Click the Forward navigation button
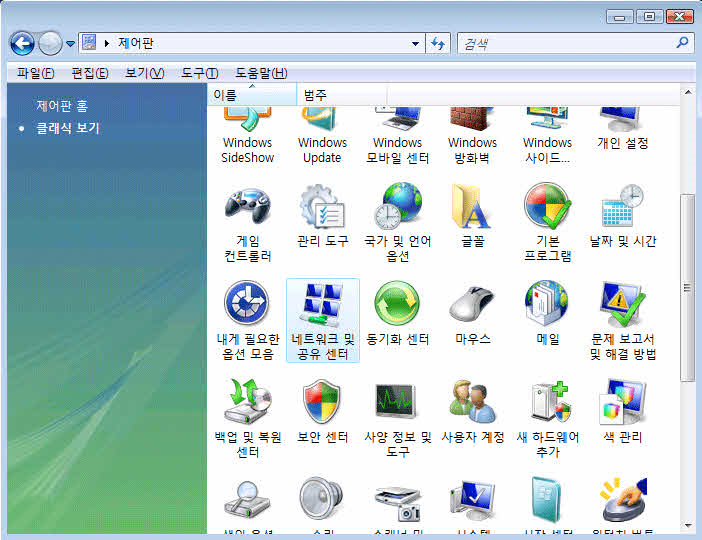702x540 pixels. pos(50,44)
